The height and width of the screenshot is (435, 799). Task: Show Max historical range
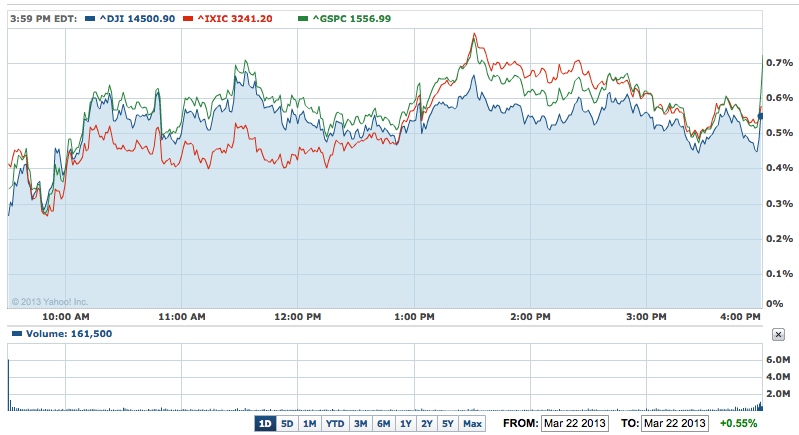coord(472,424)
